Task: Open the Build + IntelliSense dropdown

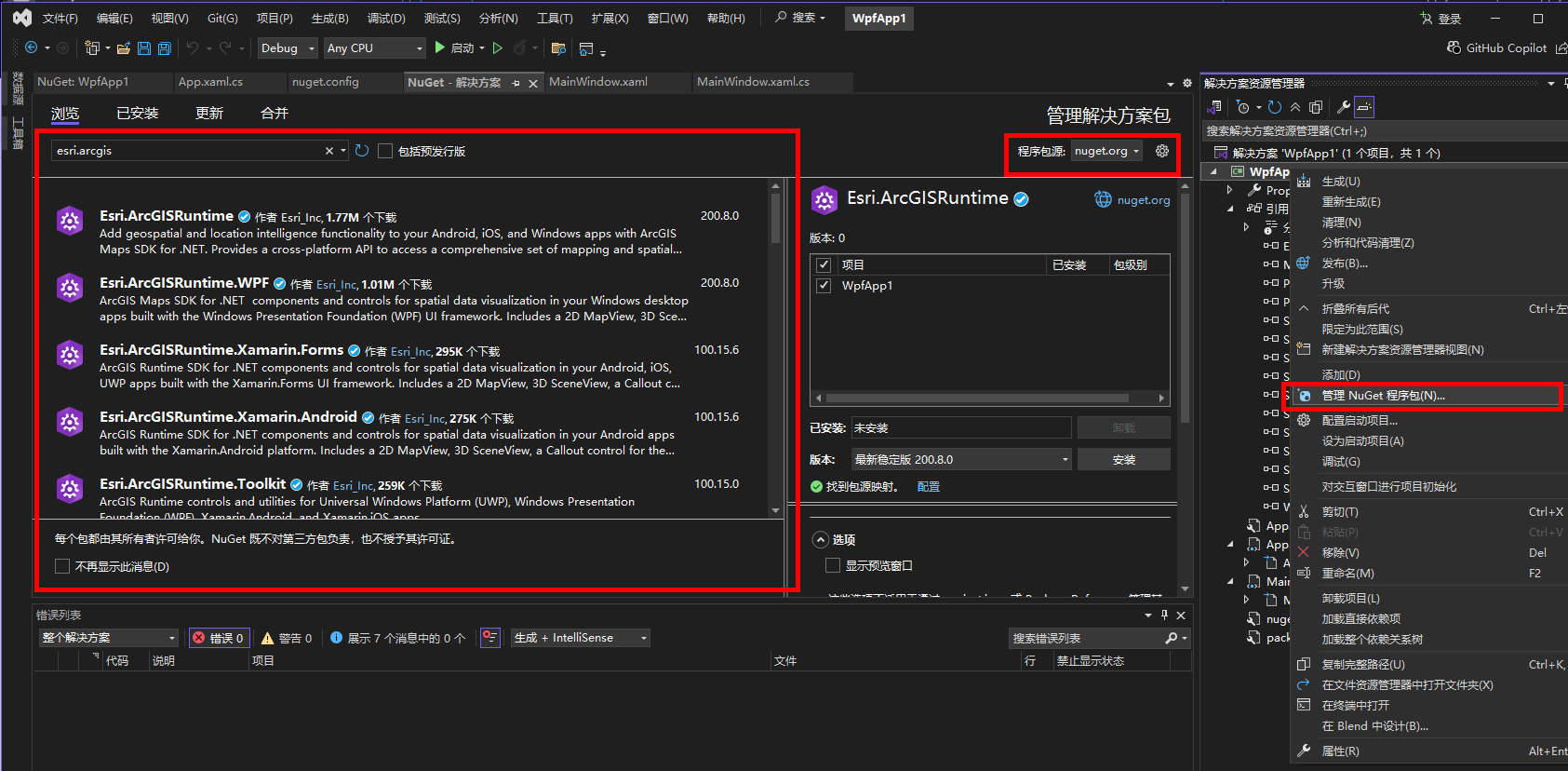Action: coord(581,638)
